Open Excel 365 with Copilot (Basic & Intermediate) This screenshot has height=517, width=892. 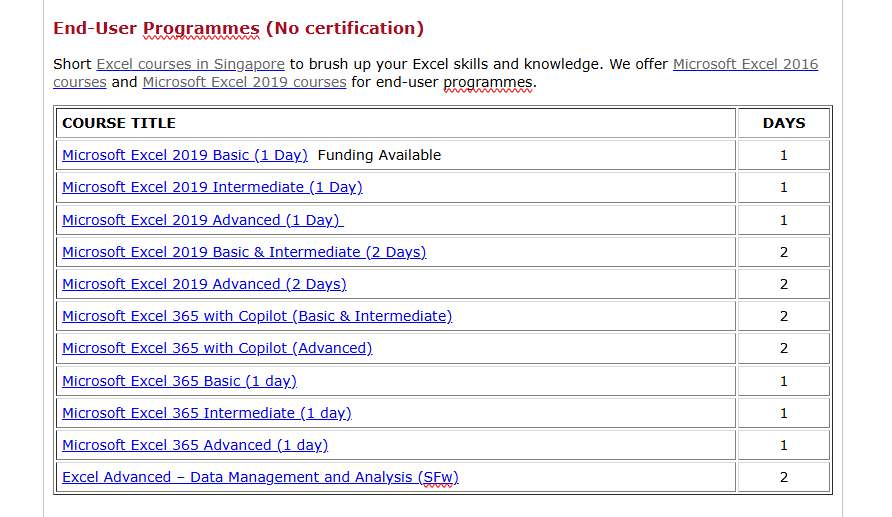click(x=257, y=316)
